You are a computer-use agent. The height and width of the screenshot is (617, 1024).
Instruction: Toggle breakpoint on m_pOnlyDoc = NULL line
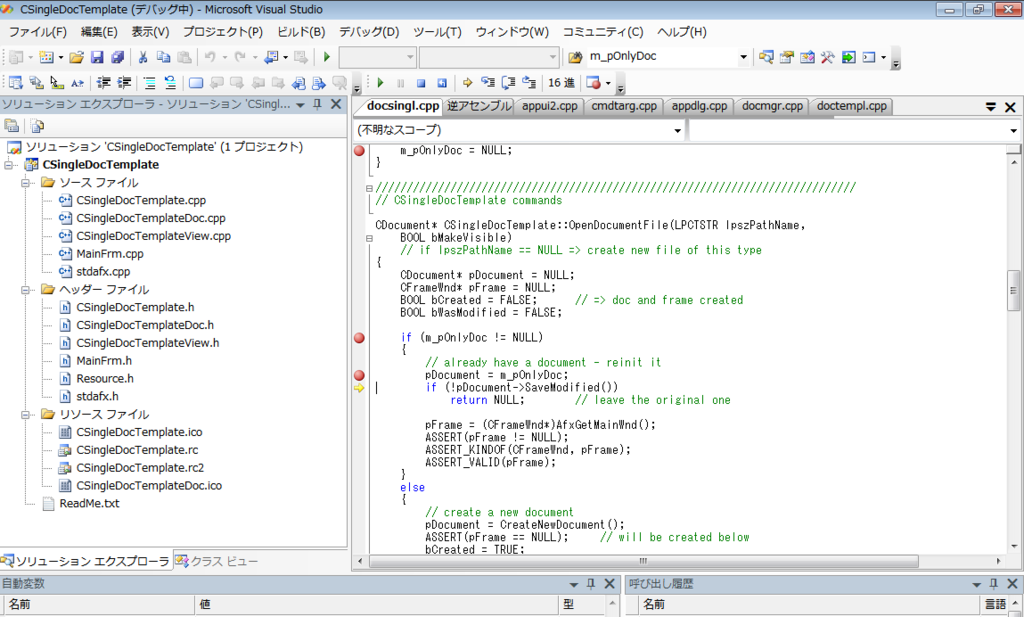[359, 151]
